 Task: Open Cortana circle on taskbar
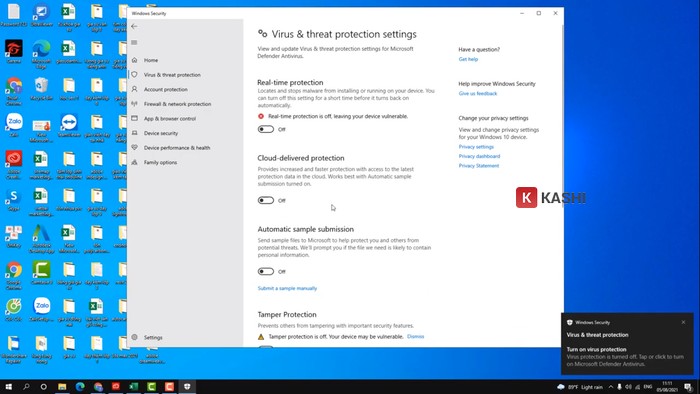pos(43,387)
